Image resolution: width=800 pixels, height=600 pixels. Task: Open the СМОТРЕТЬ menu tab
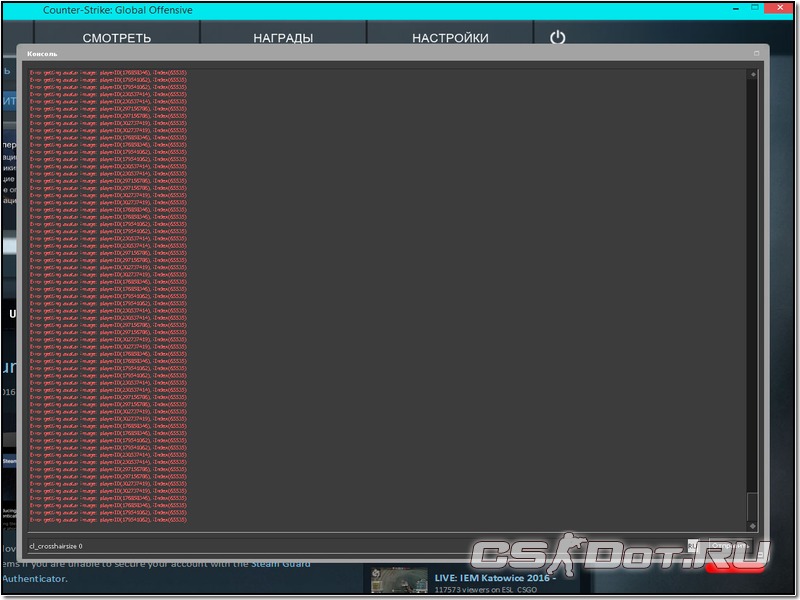click(x=117, y=38)
